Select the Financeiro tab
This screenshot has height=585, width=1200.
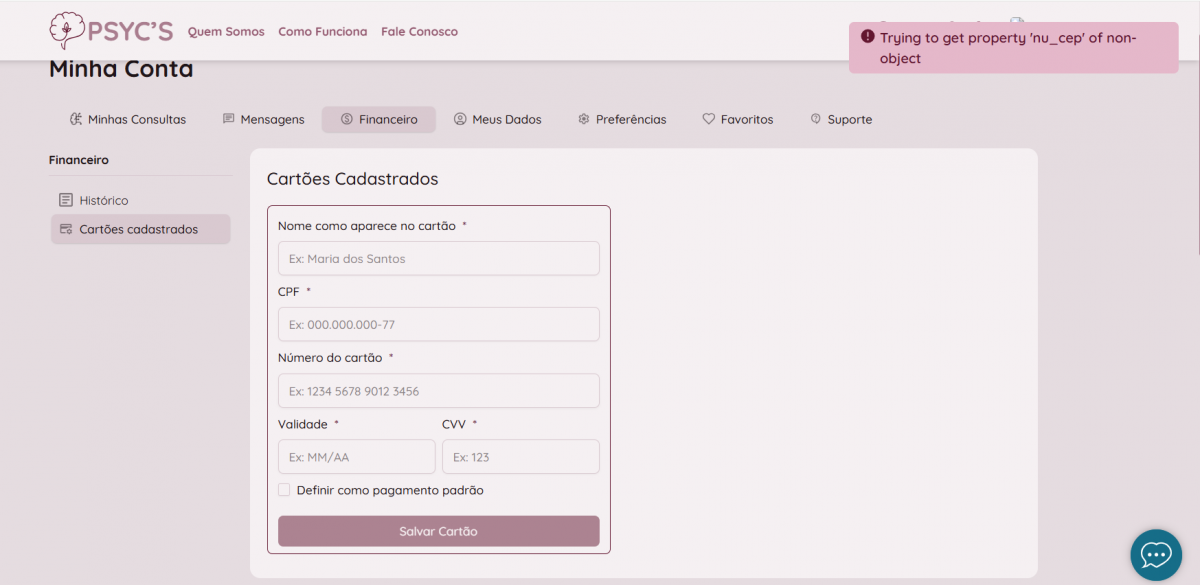pyautogui.click(x=378, y=119)
